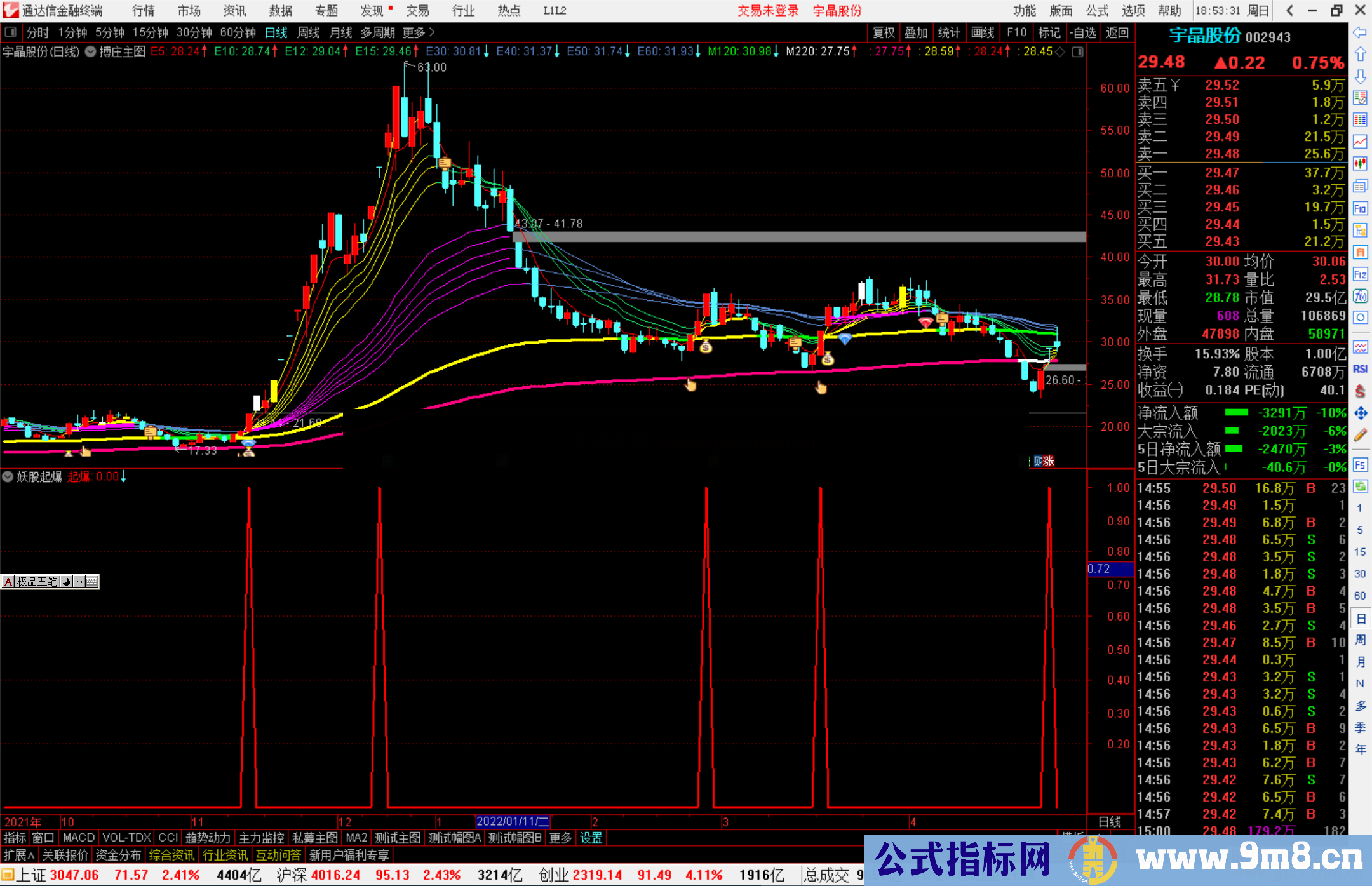Screen dimensions: 1372x886
Task: Toggle the small window icon after 28.45
Action: pyautogui.click(x=1077, y=51)
